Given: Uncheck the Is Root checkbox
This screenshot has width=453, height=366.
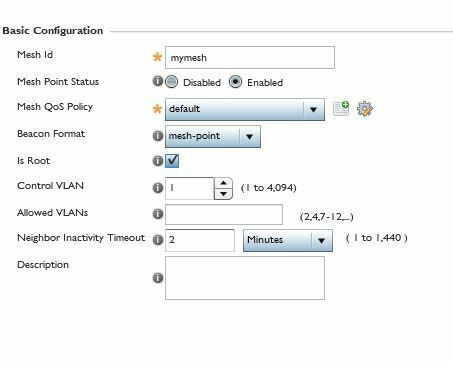Looking at the screenshot, I should coord(172,161).
